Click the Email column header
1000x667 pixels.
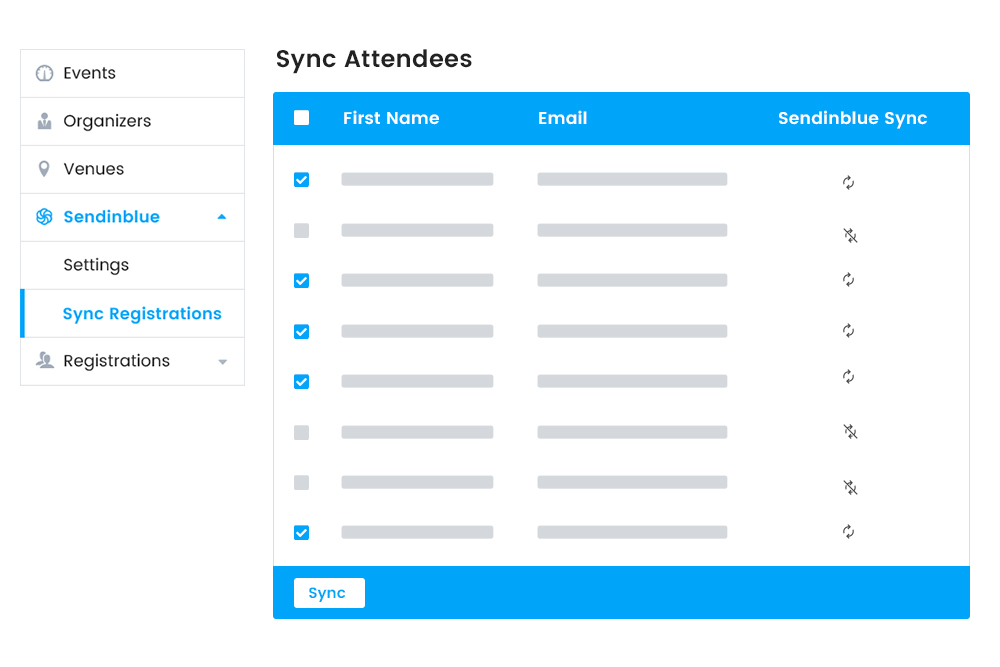click(562, 118)
